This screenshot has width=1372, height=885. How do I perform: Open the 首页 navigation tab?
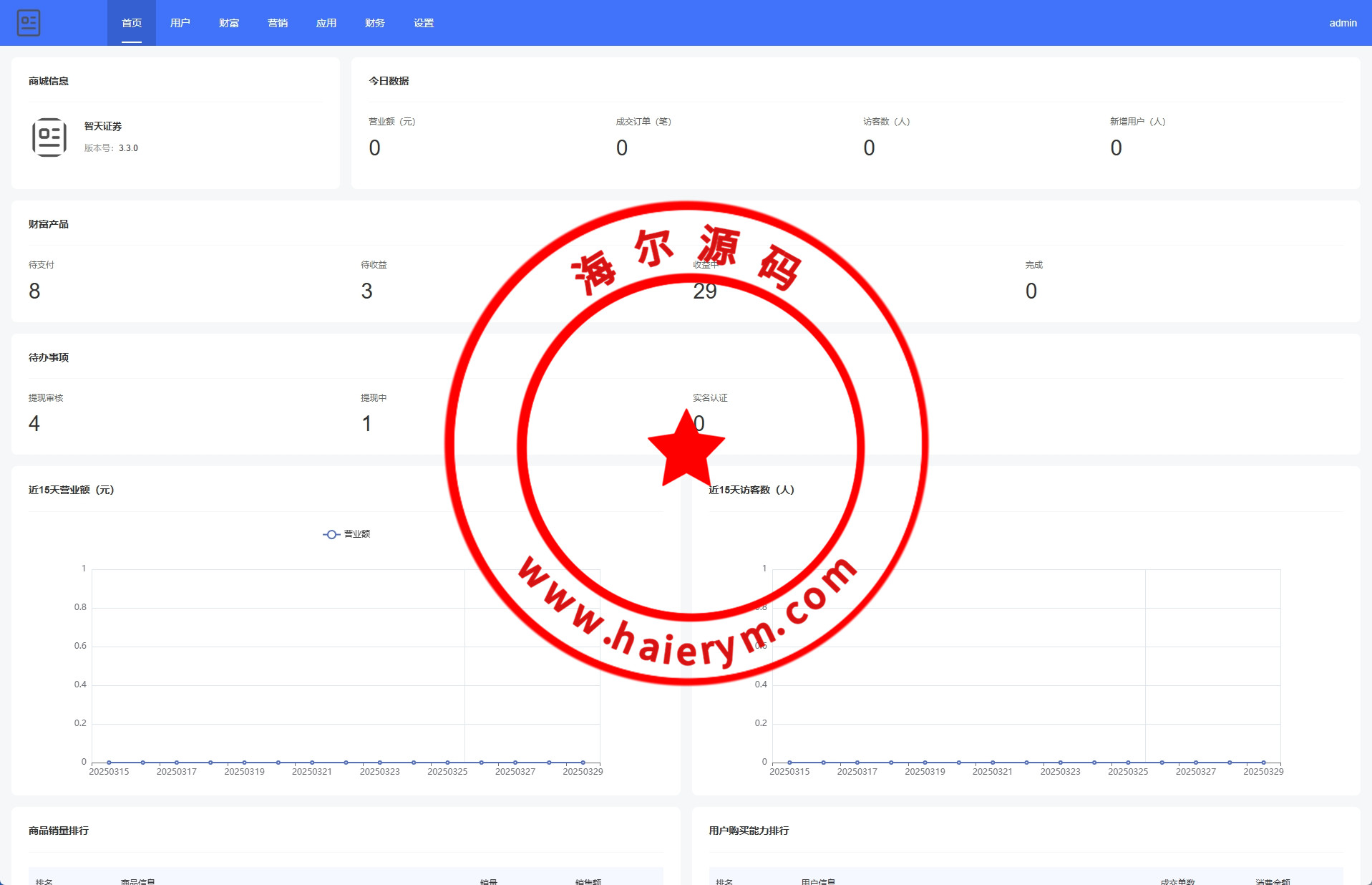coord(132,23)
